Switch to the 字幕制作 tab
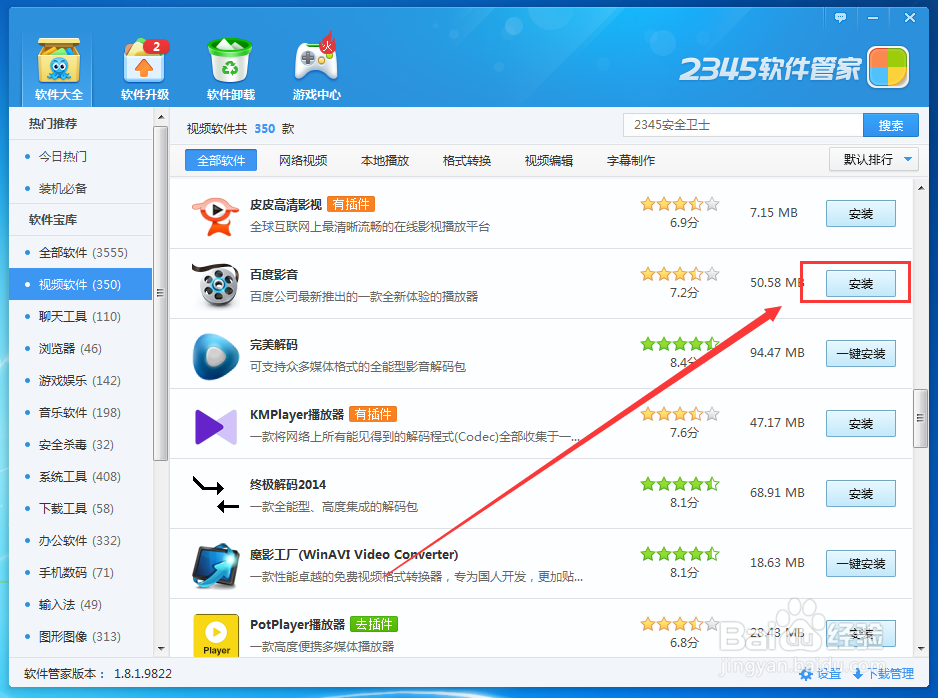938x698 pixels. [x=631, y=160]
